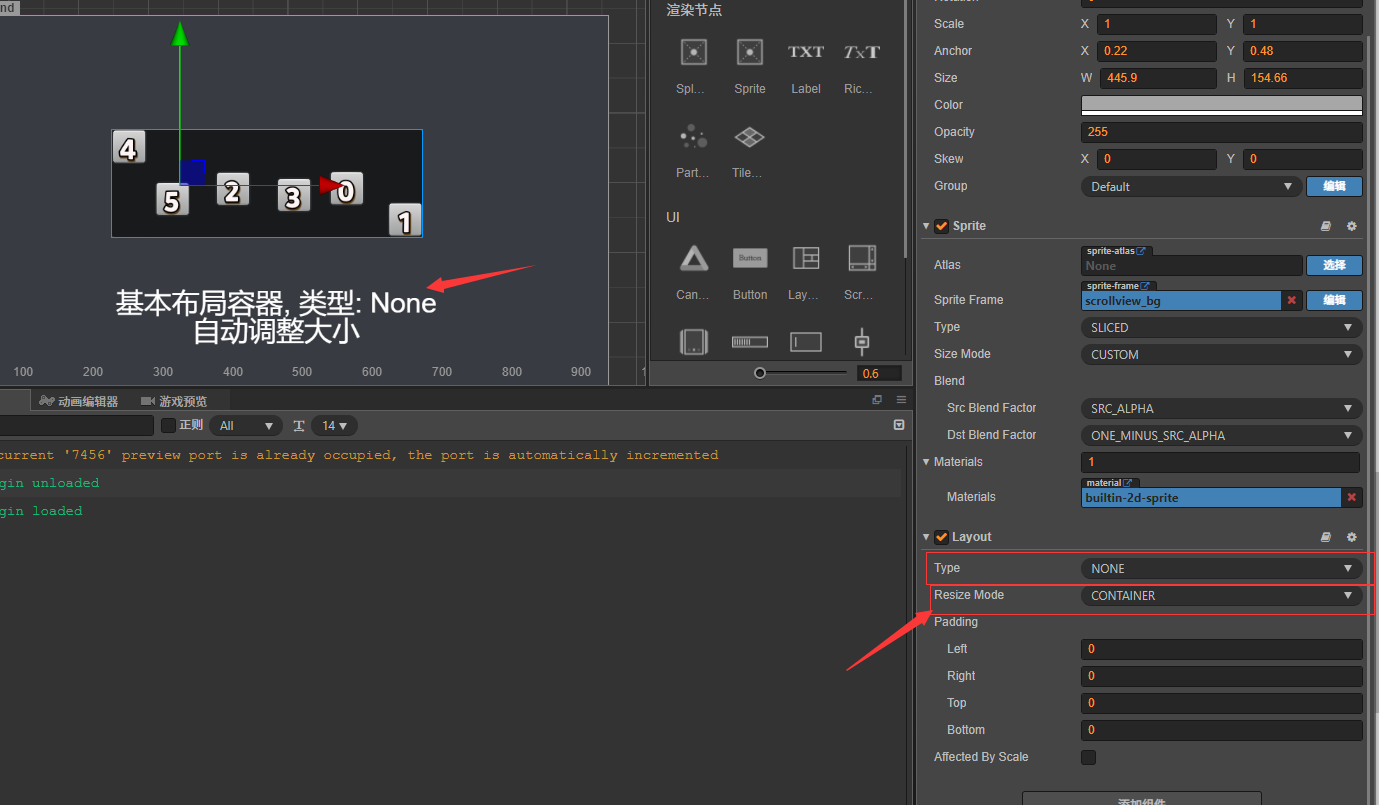Open the console log filter All dropdown

[246, 426]
